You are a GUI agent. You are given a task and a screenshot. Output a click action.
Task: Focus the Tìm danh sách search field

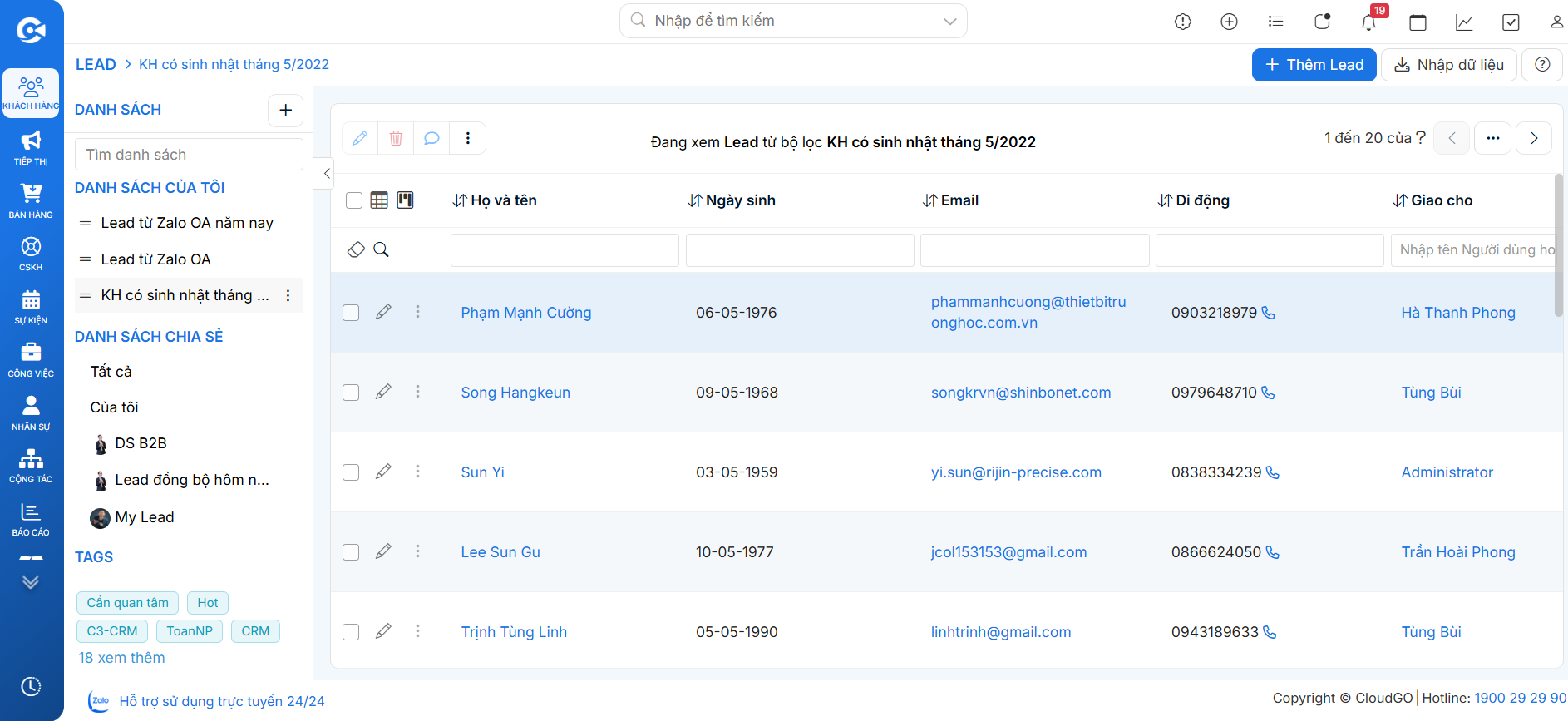189,155
